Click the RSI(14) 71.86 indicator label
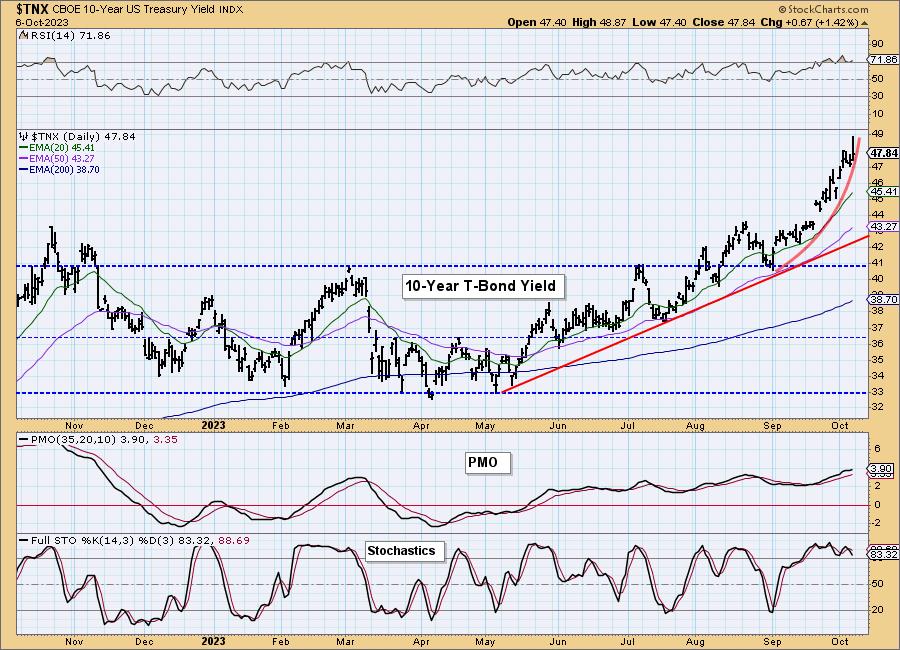 click(x=69, y=35)
